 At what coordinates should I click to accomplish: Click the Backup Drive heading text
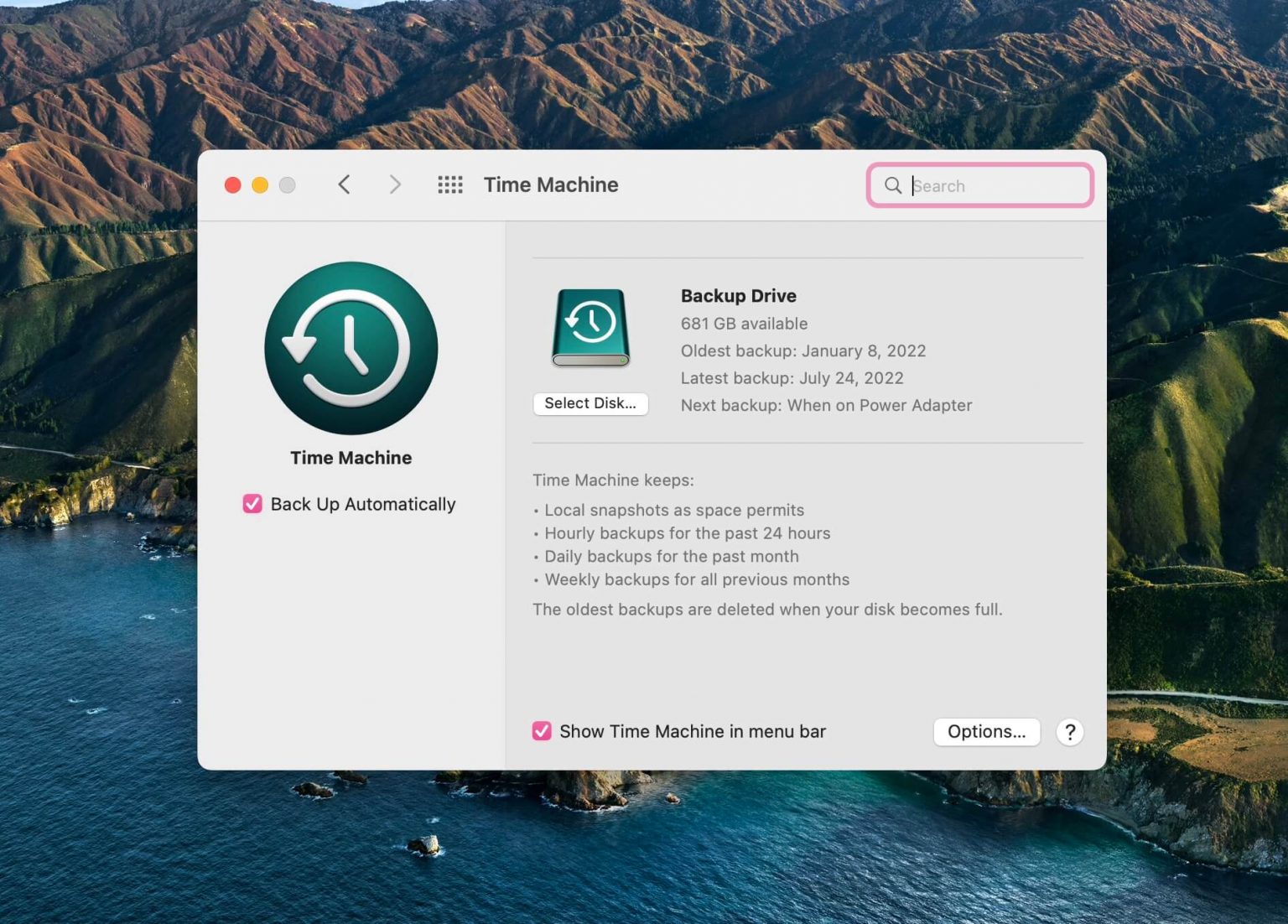click(738, 295)
